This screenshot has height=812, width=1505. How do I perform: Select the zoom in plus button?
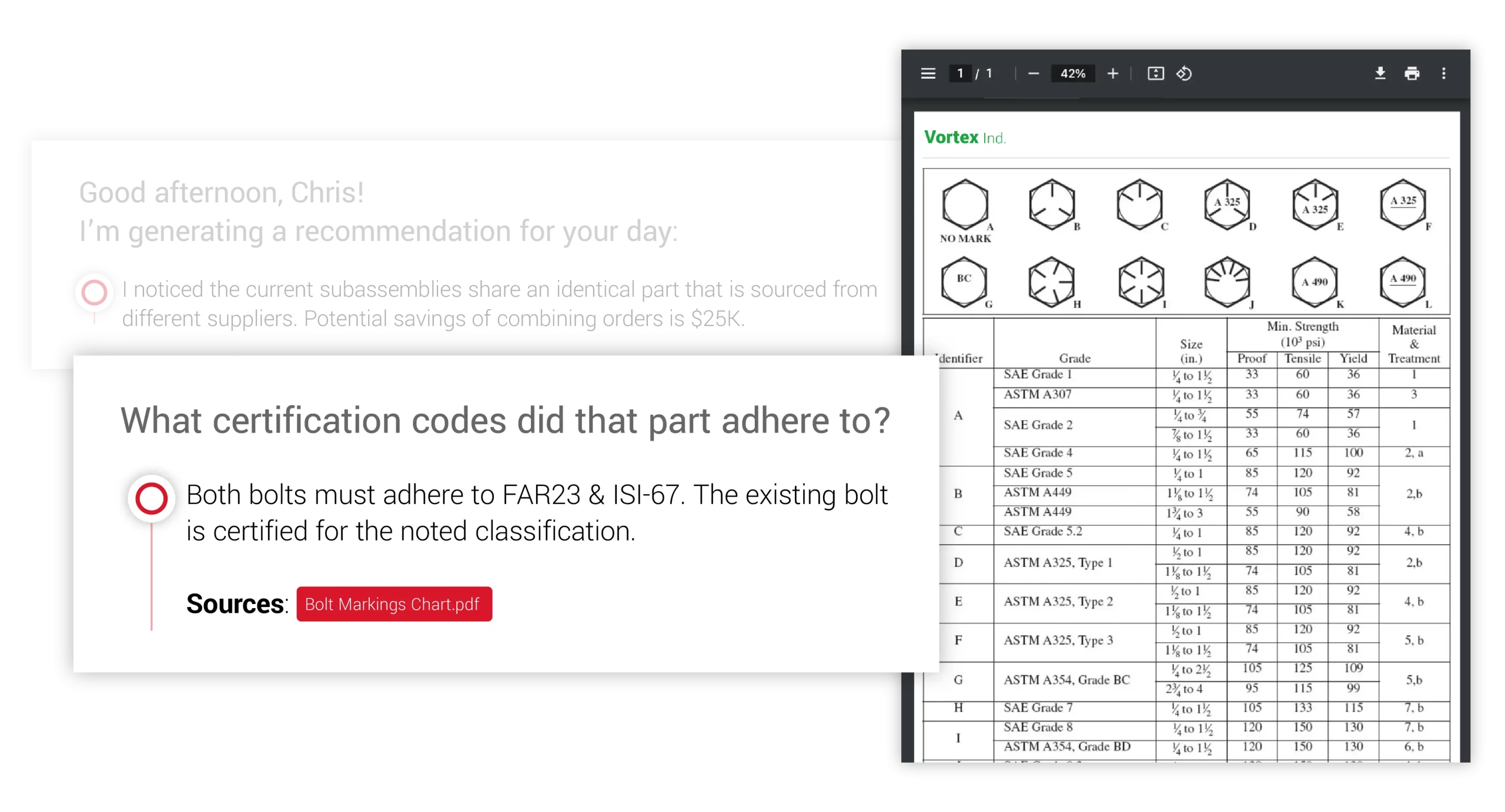1113,73
